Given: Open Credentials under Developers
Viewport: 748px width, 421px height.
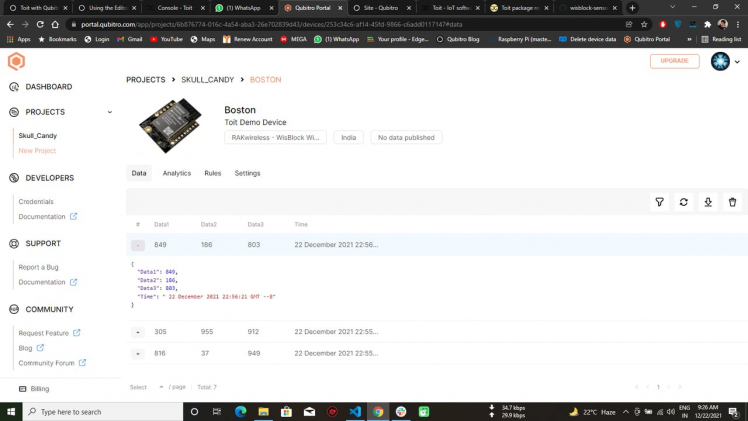Looking at the screenshot, I should [36, 202].
